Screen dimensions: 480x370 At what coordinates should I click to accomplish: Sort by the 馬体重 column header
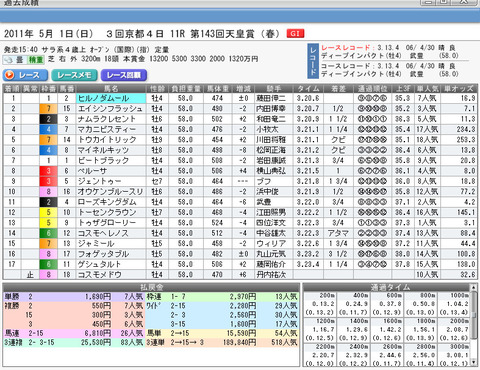point(217,89)
